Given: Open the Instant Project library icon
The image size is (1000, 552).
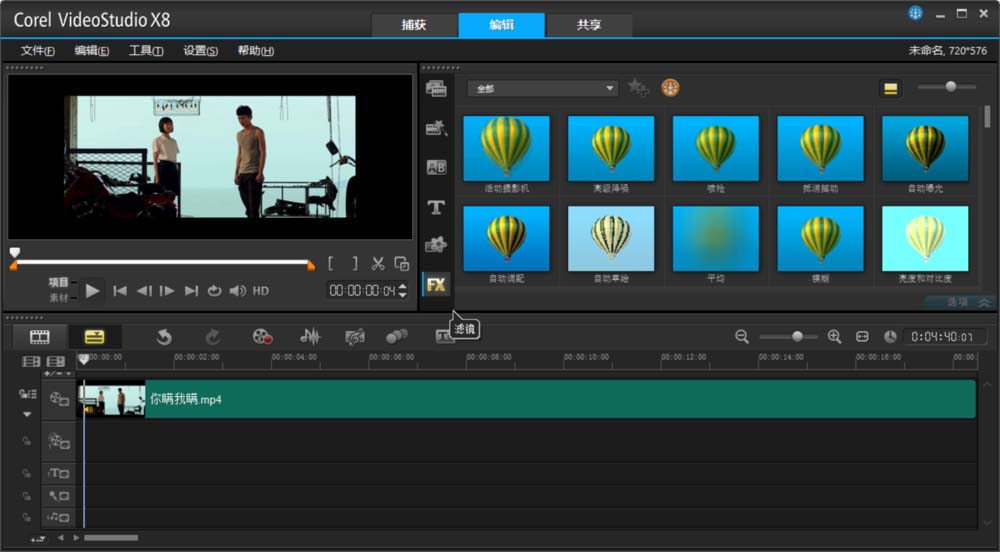Looking at the screenshot, I should [x=436, y=128].
